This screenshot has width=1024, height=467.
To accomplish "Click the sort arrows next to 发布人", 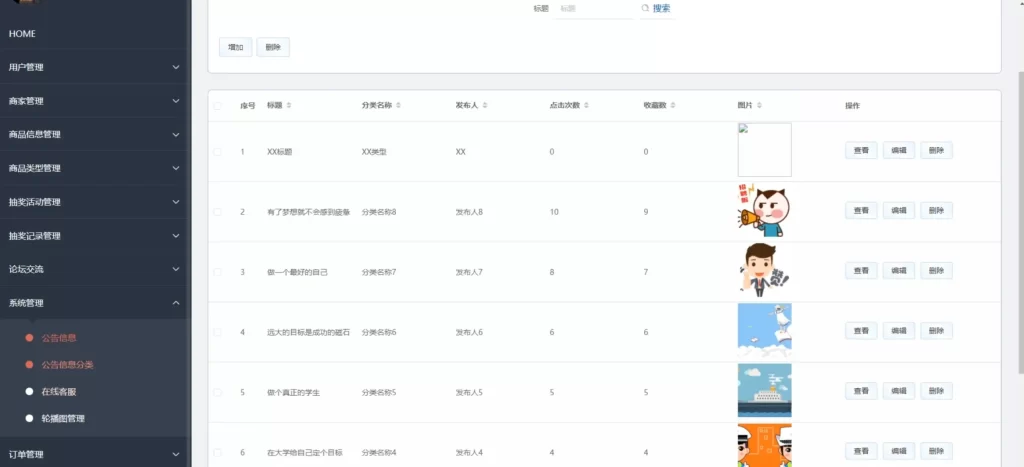I will pos(486,106).
